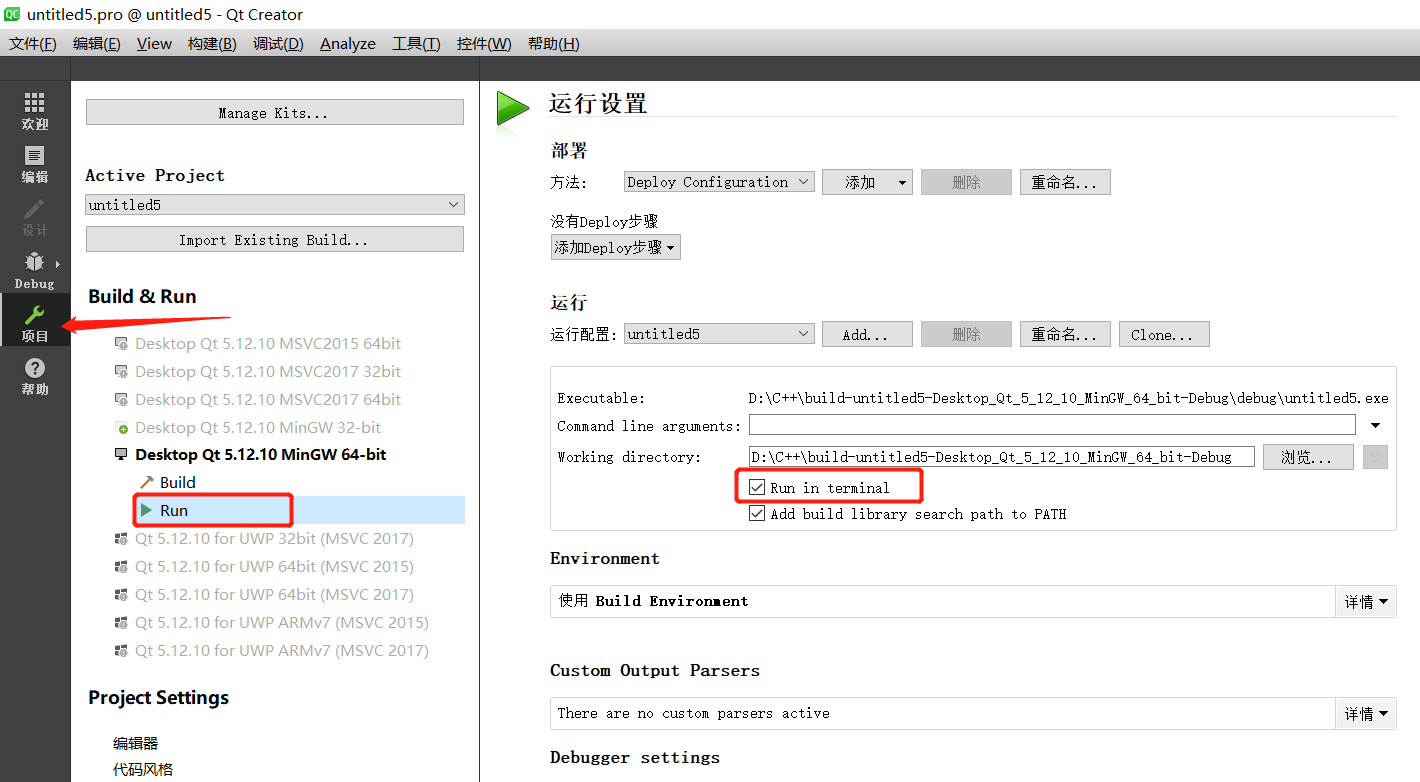Open the 工具 (Tools) menu
This screenshot has width=1420, height=782.
416,43
